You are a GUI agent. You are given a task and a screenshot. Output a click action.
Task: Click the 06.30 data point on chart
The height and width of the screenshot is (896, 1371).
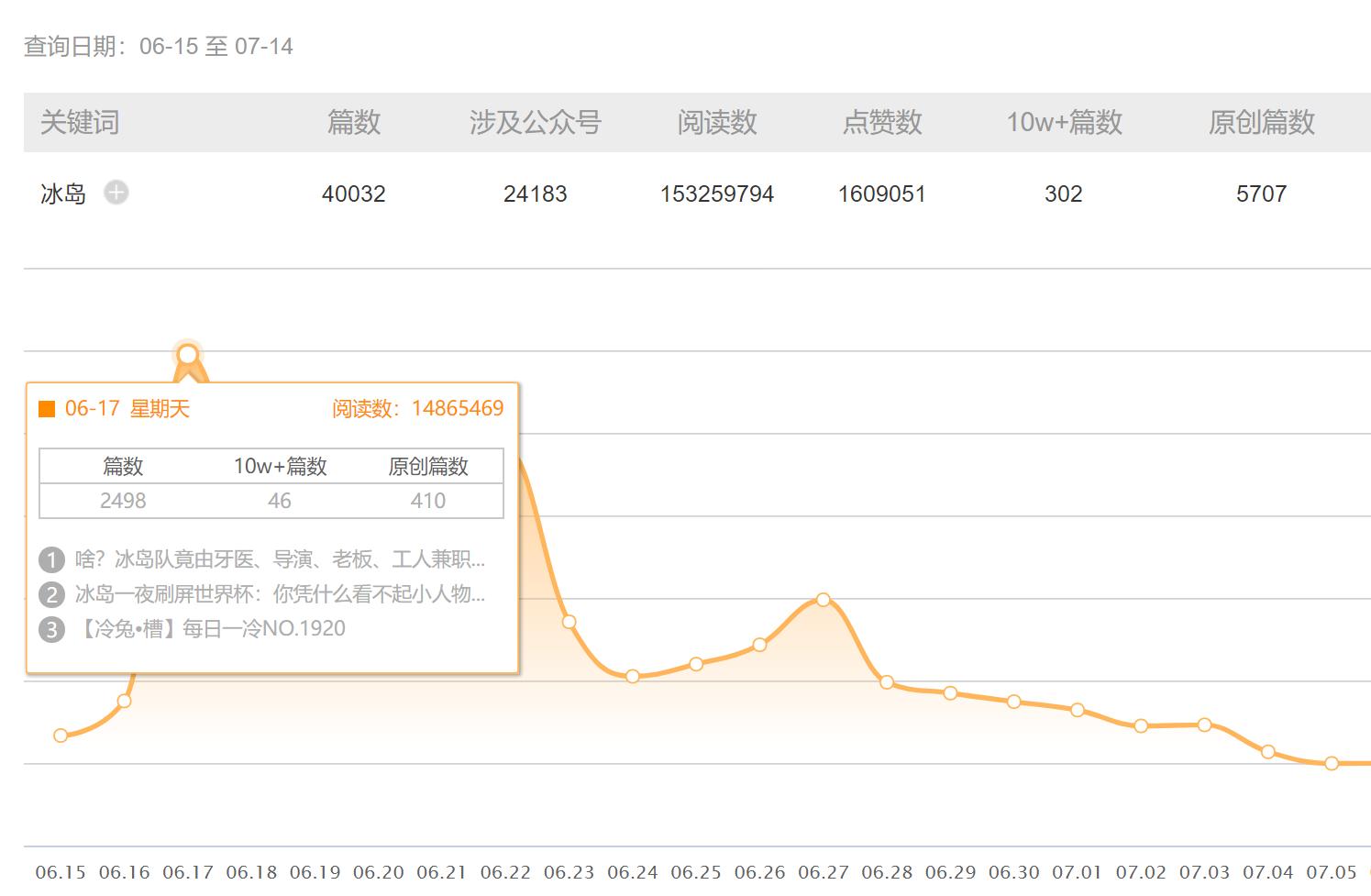click(1013, 702)
